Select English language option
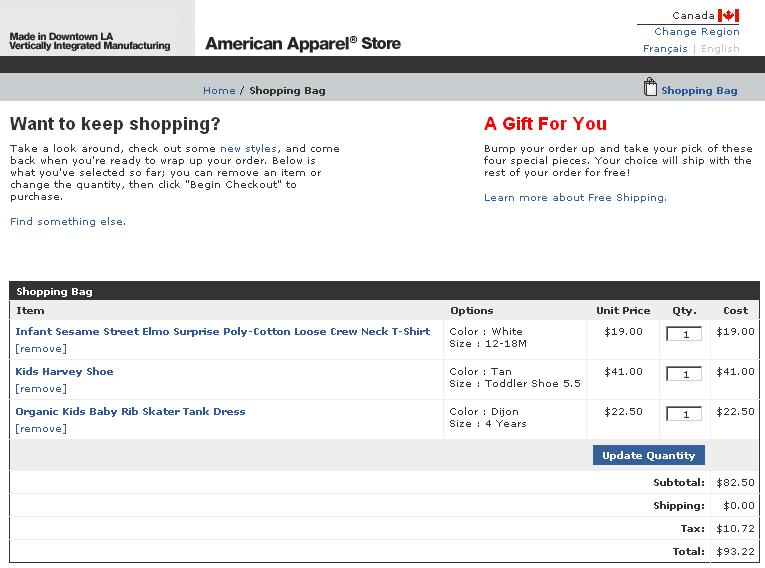The image size is (765, 568). [720, 49]
